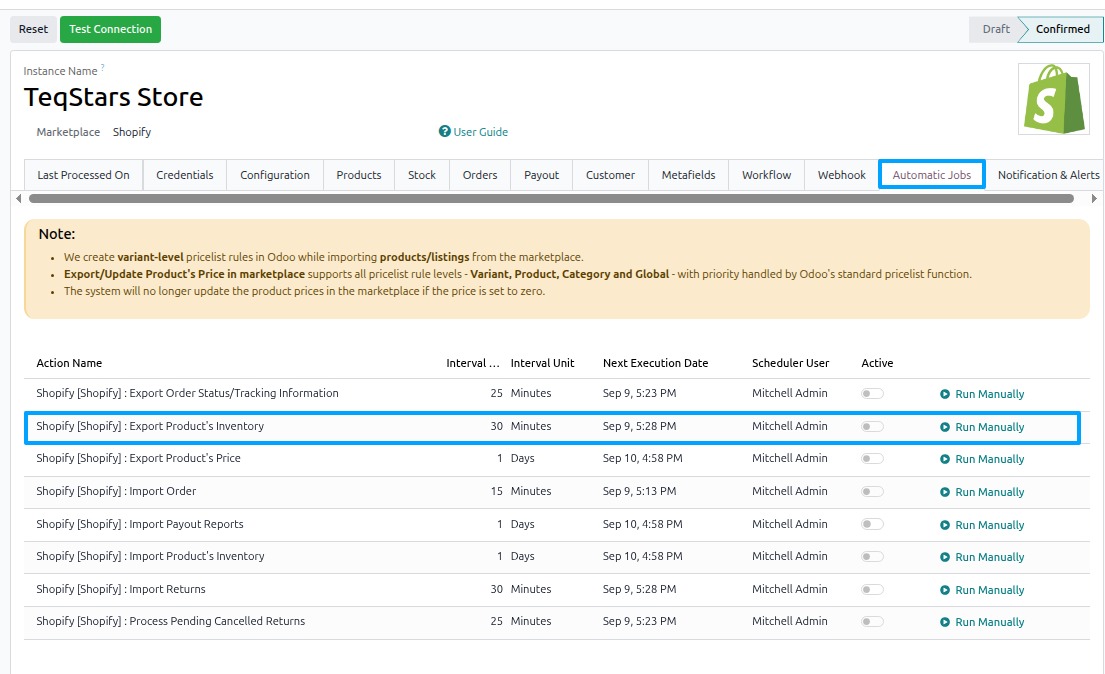Click play icon for Import Order row
Viewport: 1105px width, 674px height.
click(945, 492)
